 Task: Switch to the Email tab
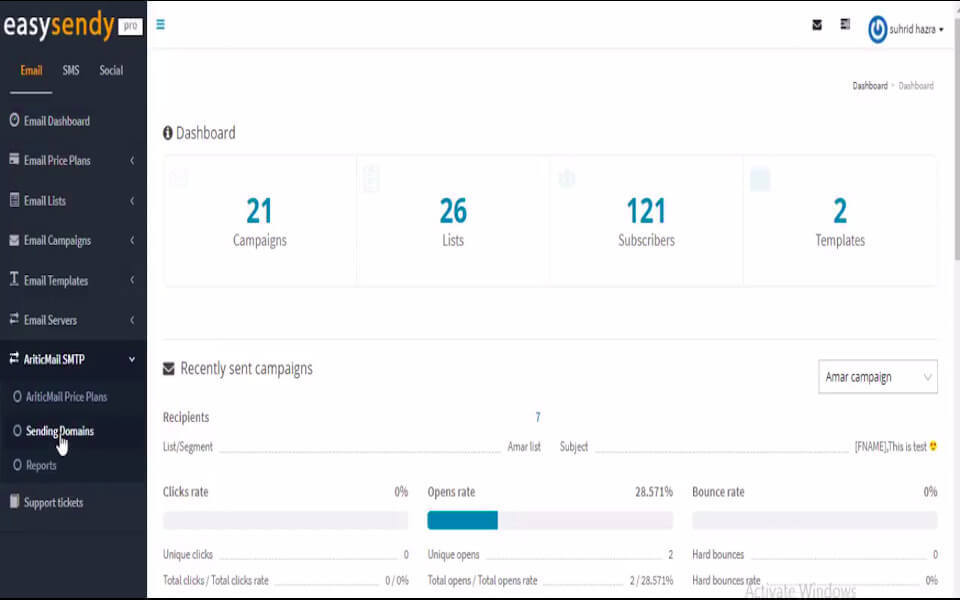(31, 70)
